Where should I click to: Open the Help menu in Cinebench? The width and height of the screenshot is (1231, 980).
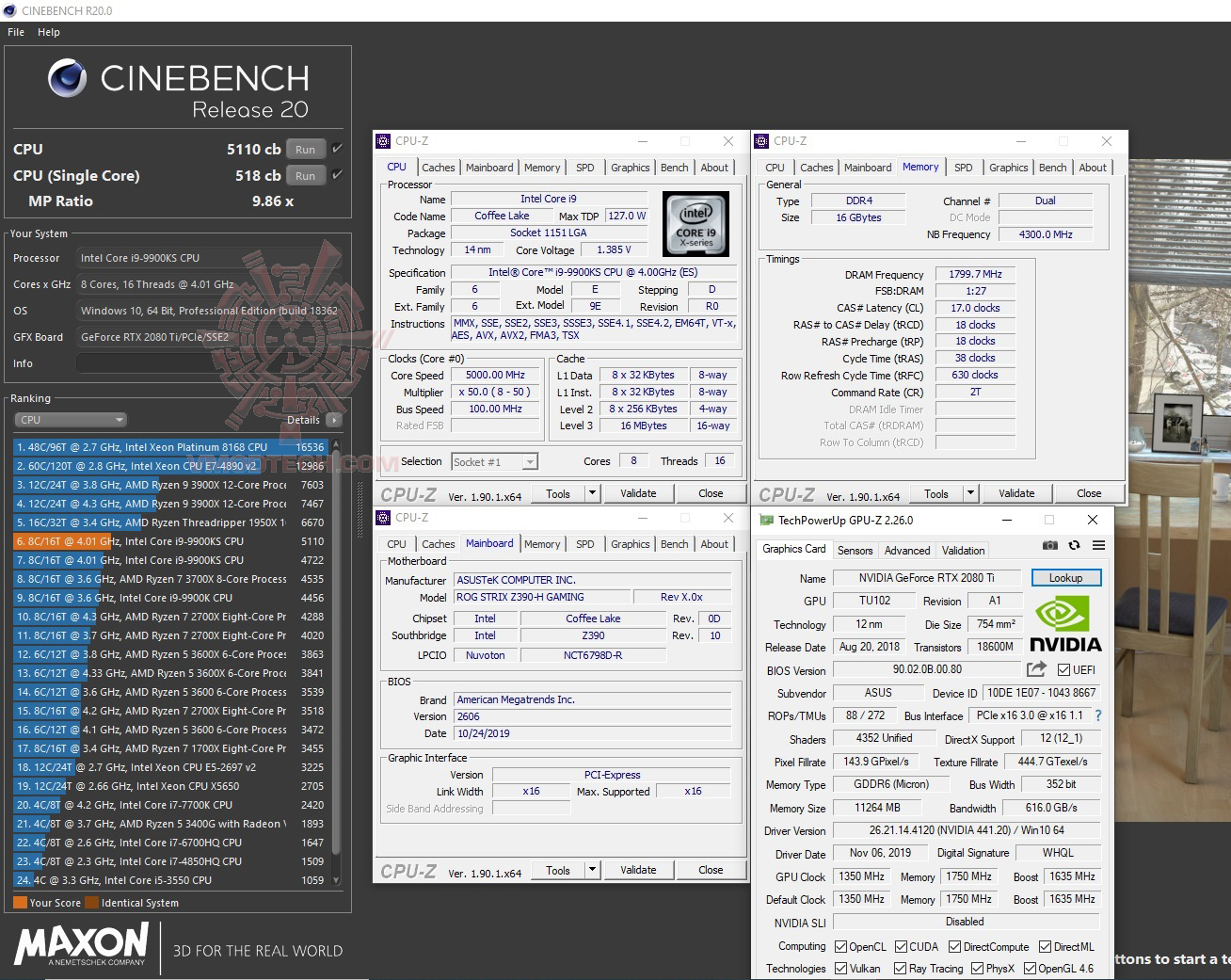pyautogui.click(x=49, y=32)
